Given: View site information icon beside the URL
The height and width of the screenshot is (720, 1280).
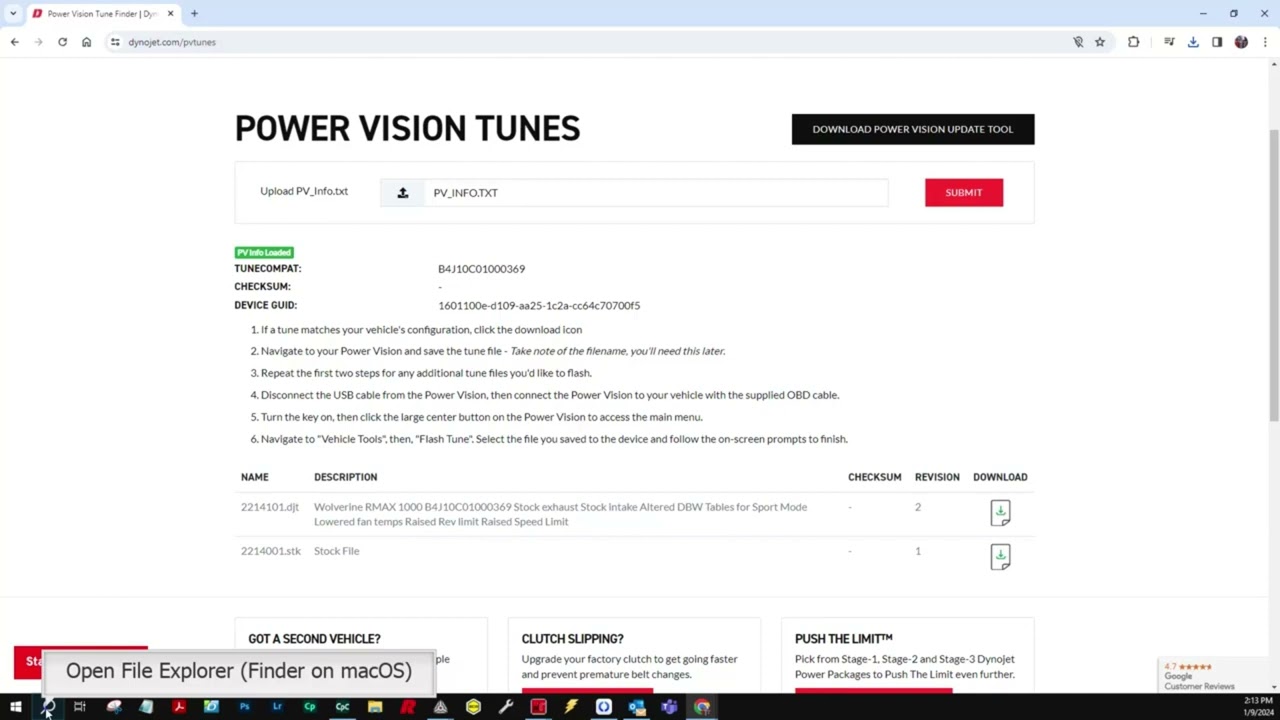Looking at the screenshot, I should (115, 42).
